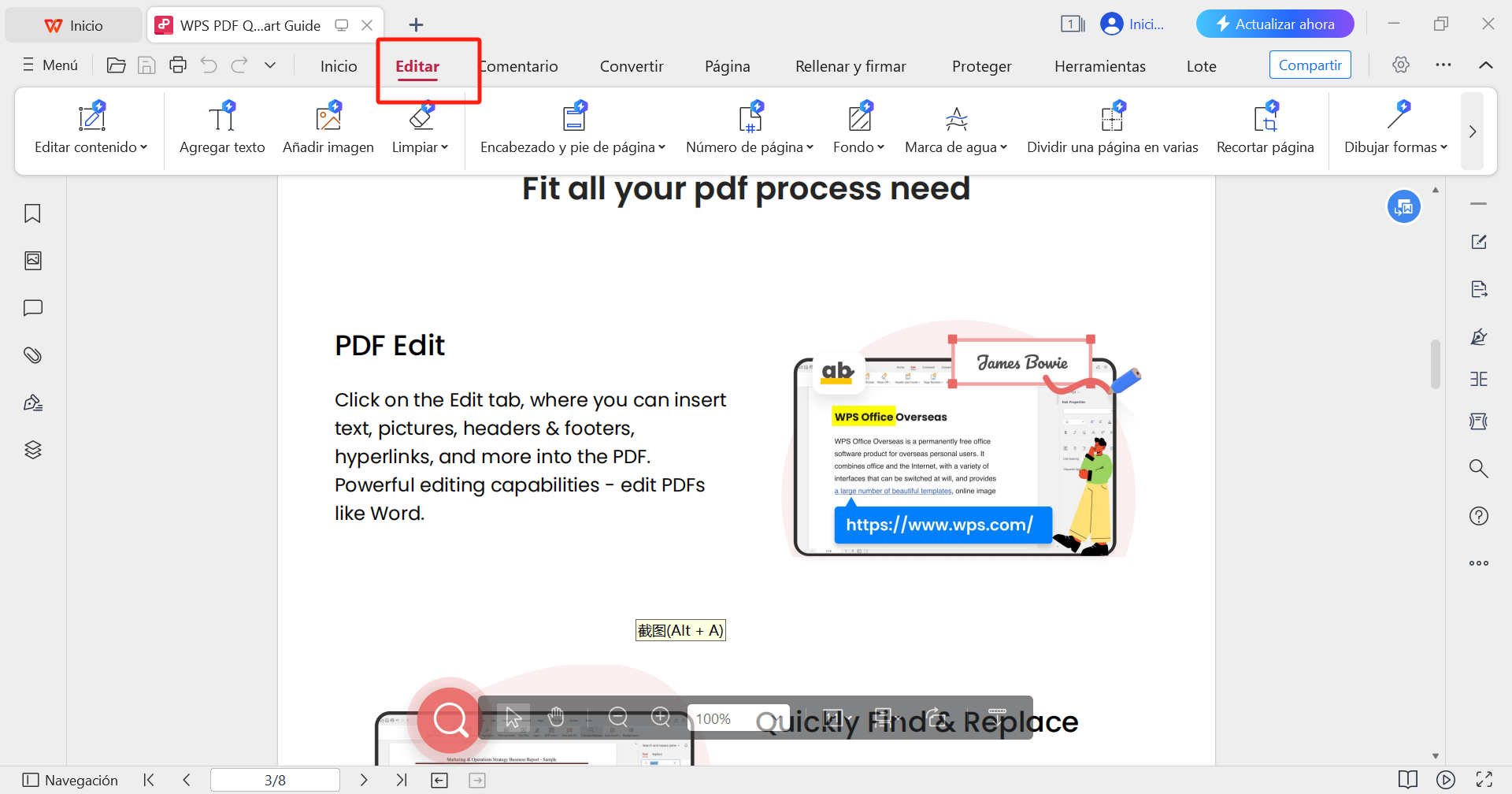The image size is (1512, 794).
Task: Go to the next page
Action: click(364, 780)
